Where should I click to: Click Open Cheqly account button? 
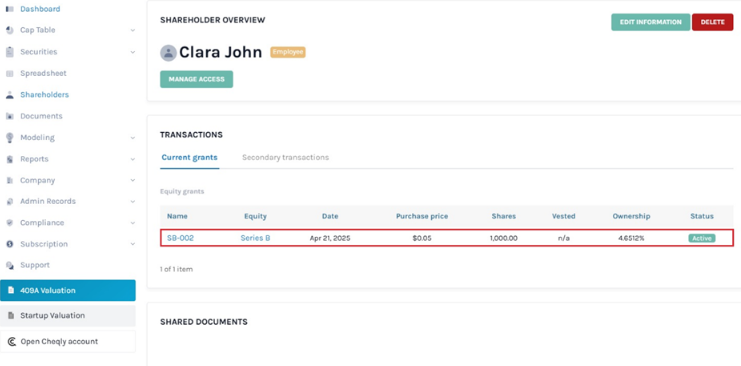[68, 341]
